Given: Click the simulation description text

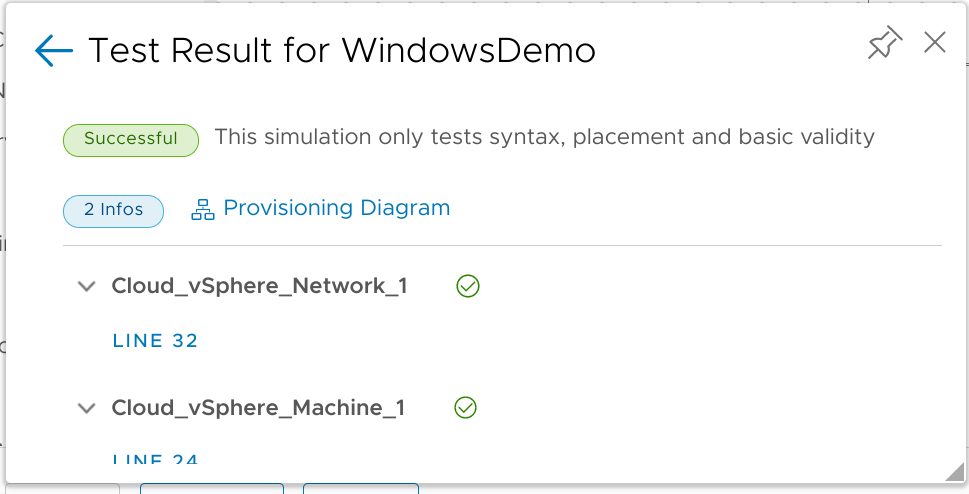Looking at the screenshot, I should 544,137.
